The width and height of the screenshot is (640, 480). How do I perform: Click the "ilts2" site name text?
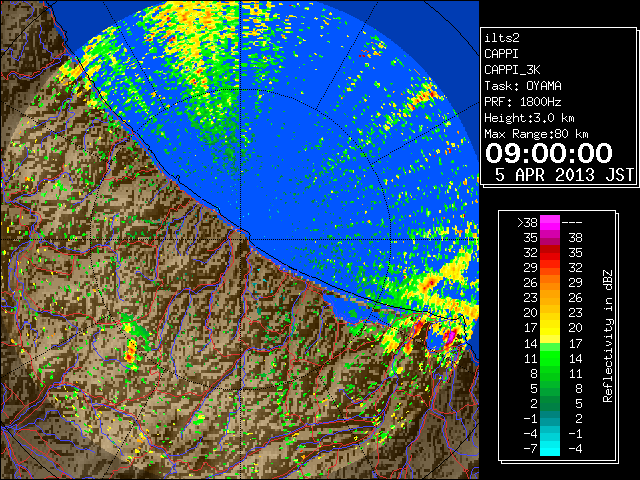(x=502, y=38)
